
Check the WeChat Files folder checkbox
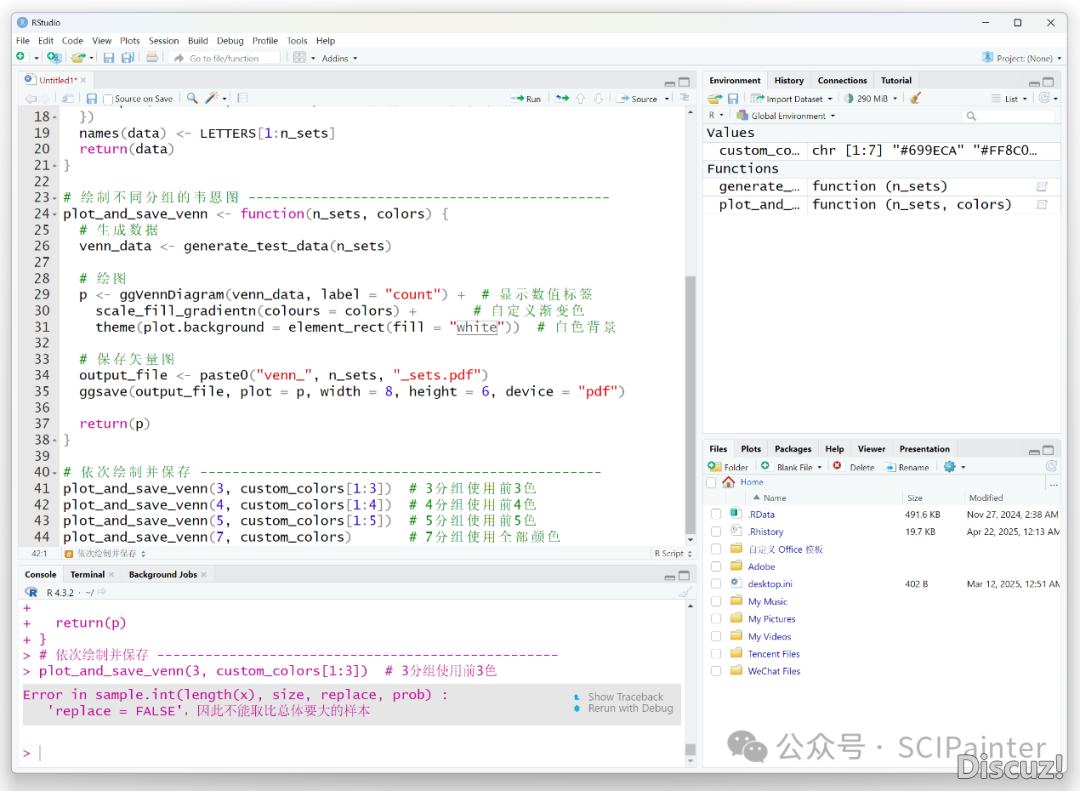tap(716, 671)
